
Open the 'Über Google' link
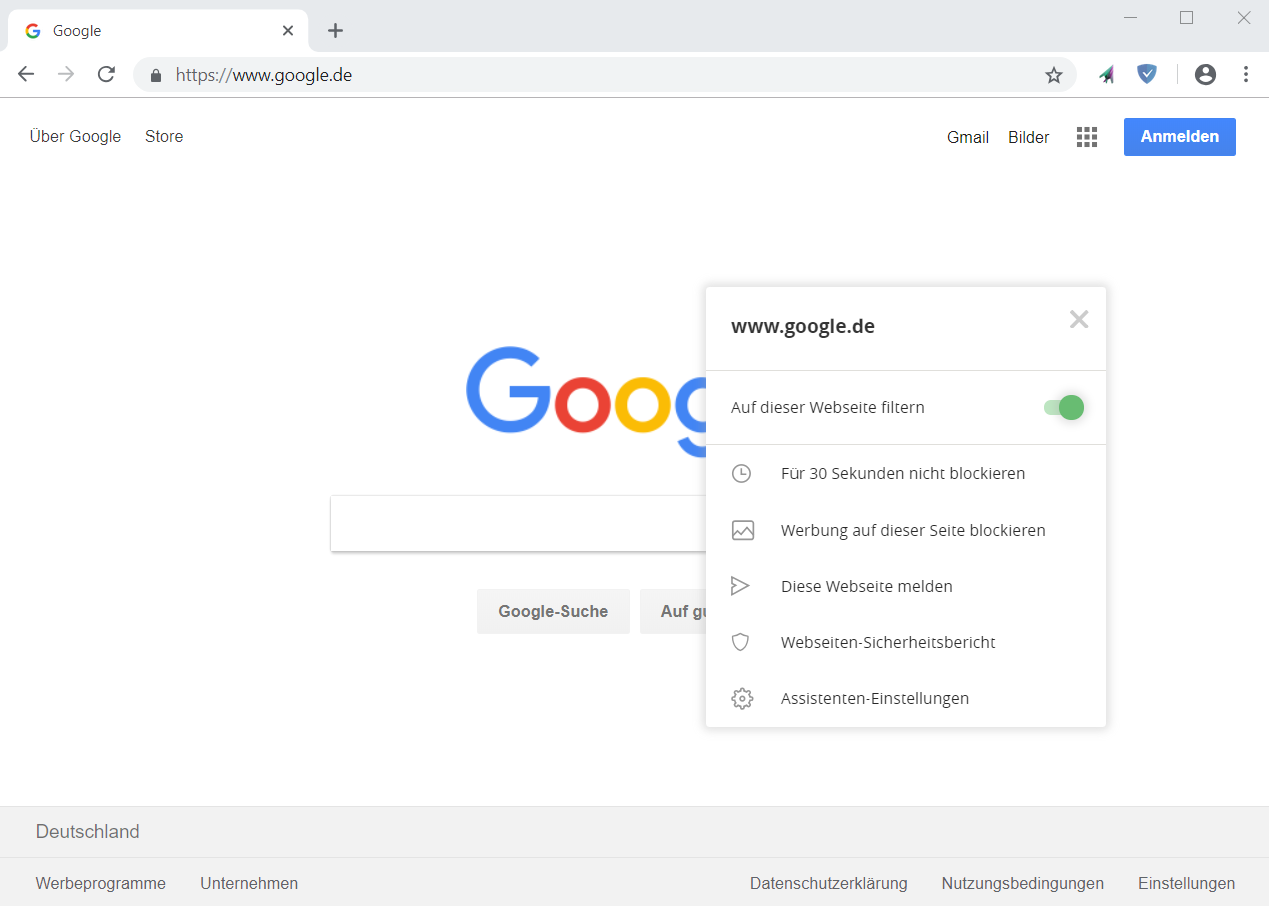[75, 137]
